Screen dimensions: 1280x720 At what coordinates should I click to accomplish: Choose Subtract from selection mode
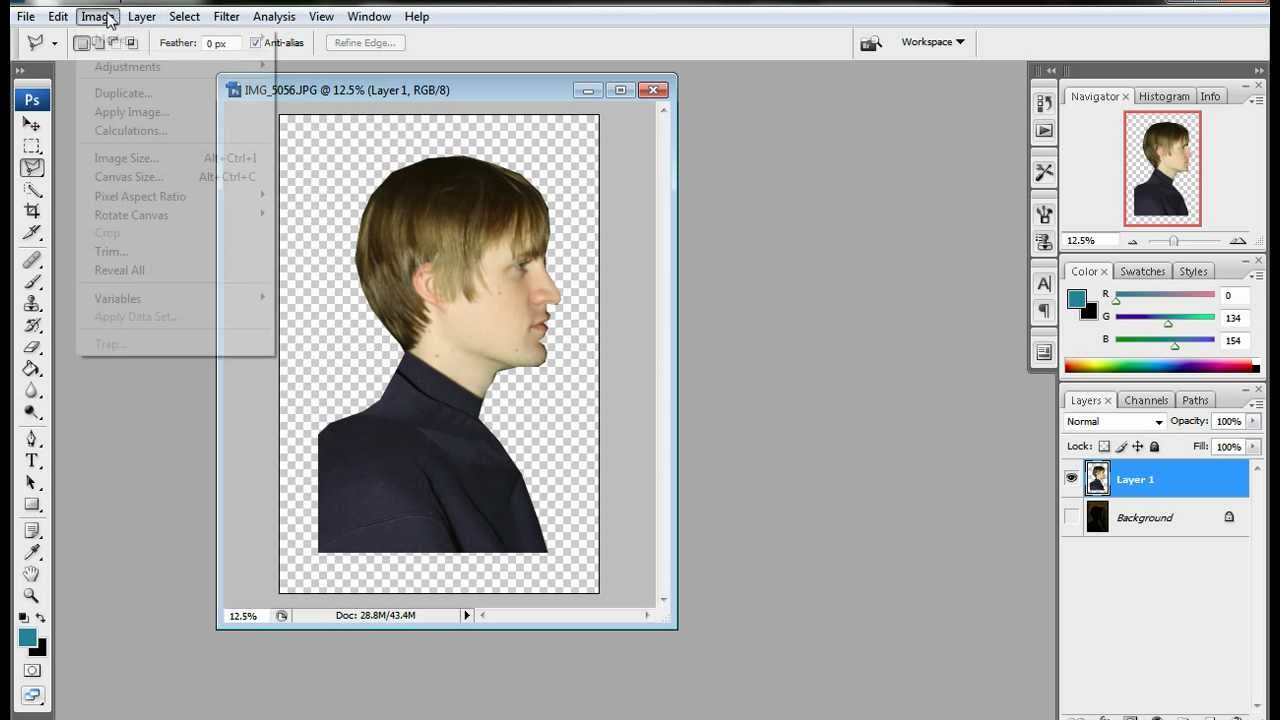114,43
